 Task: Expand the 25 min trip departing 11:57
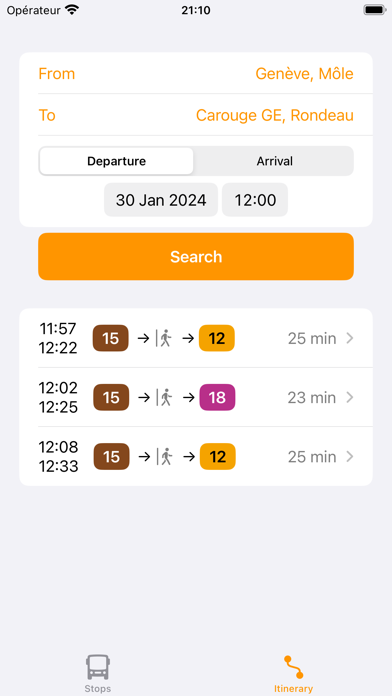[x=196, y=338]
